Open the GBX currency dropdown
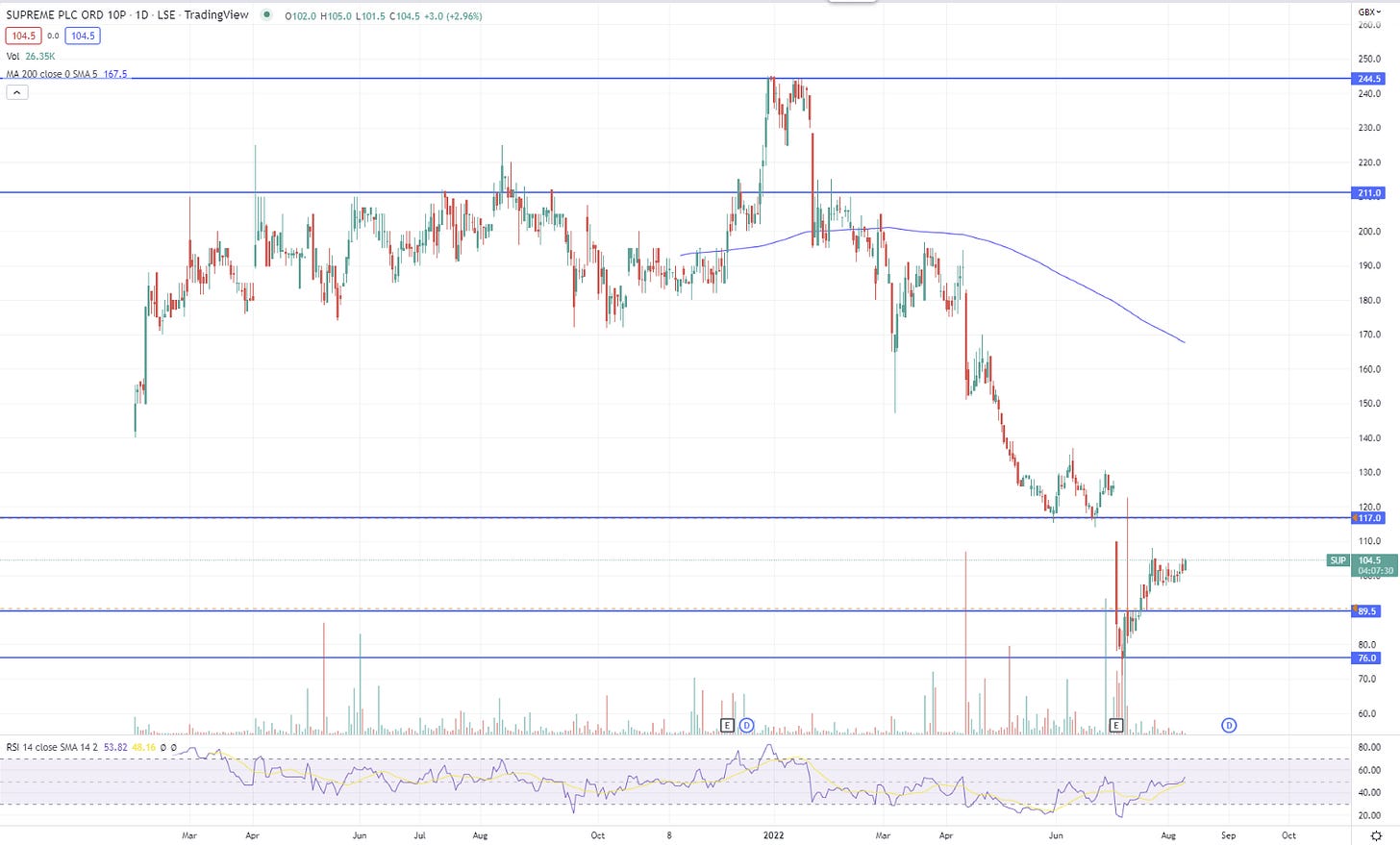The image size is (1400, 845). pos(1369,12)
